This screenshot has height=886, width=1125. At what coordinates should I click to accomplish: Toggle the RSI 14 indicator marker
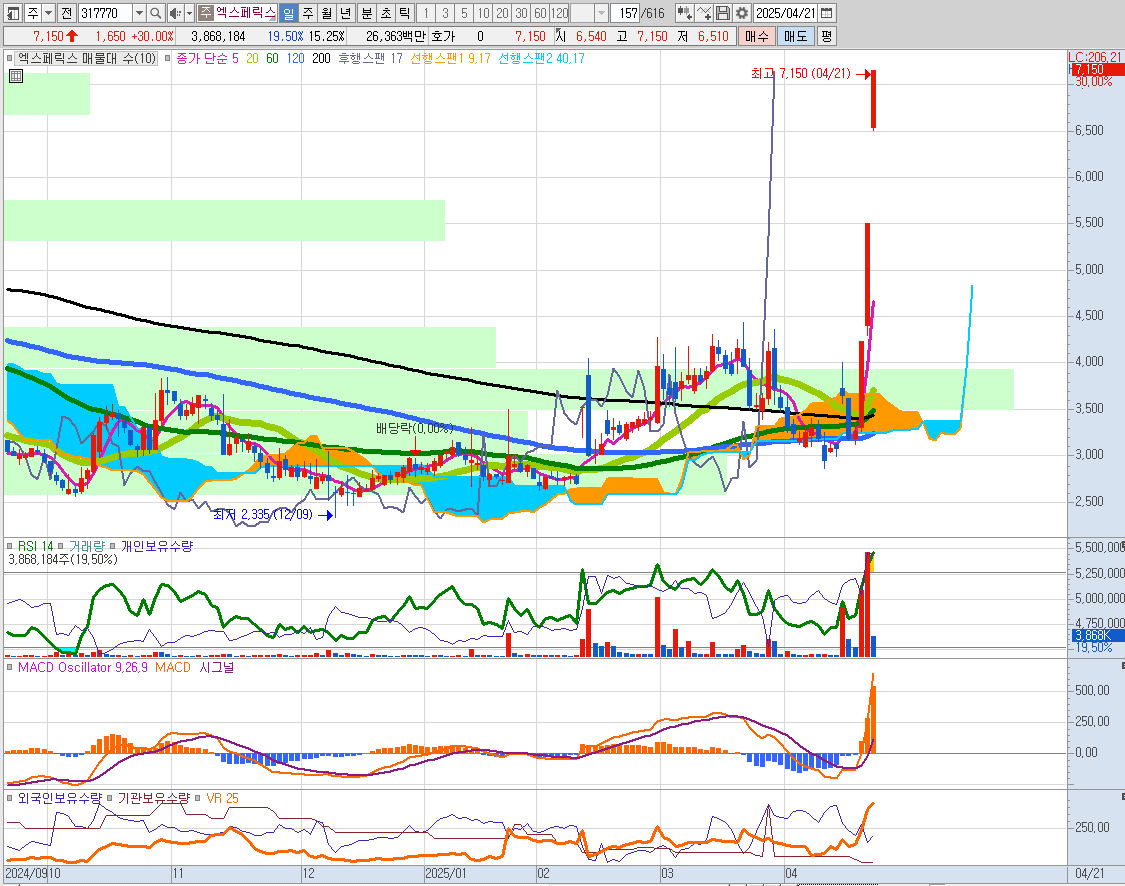pos(9,546)
